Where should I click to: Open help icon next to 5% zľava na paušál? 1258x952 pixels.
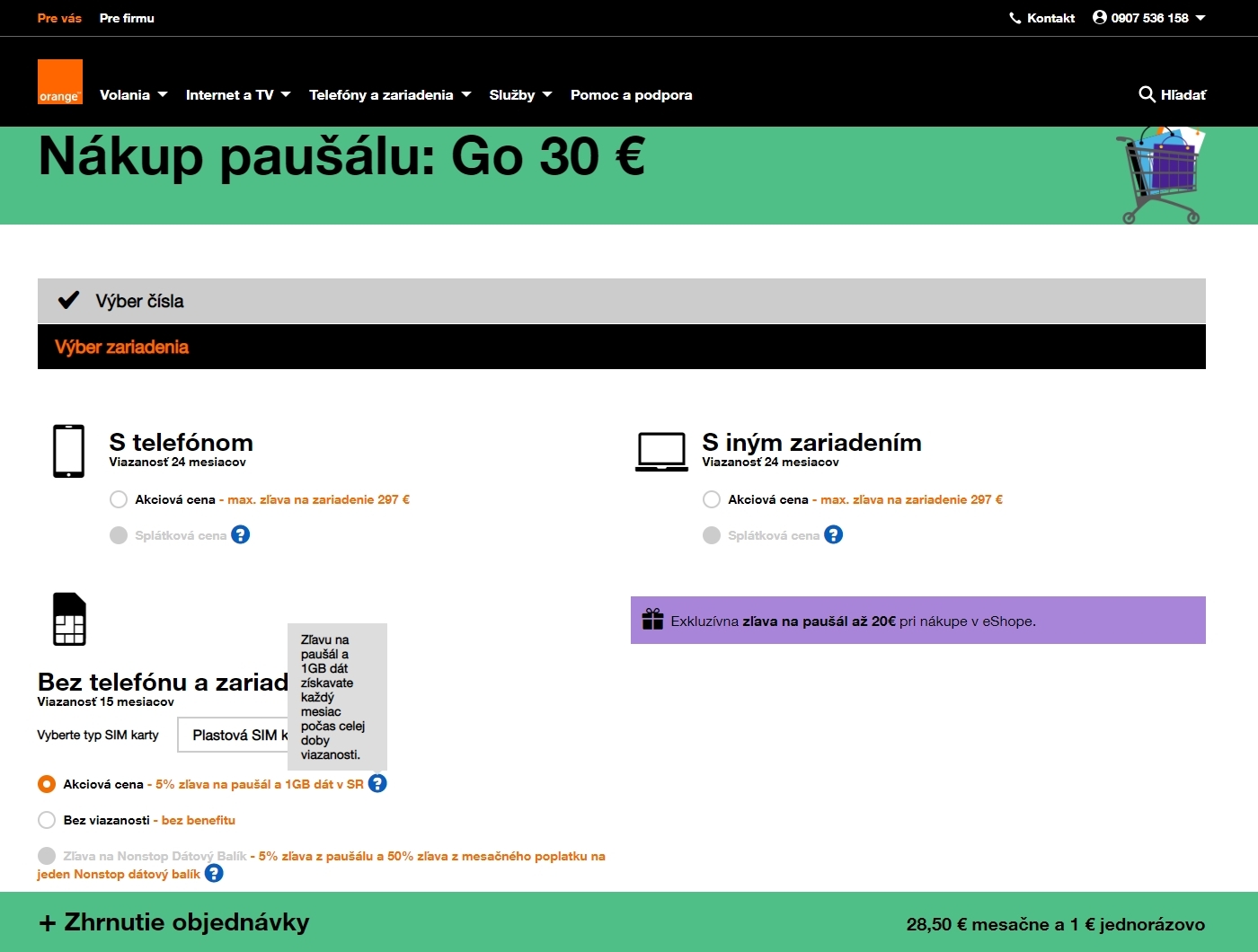coord(377,783)
